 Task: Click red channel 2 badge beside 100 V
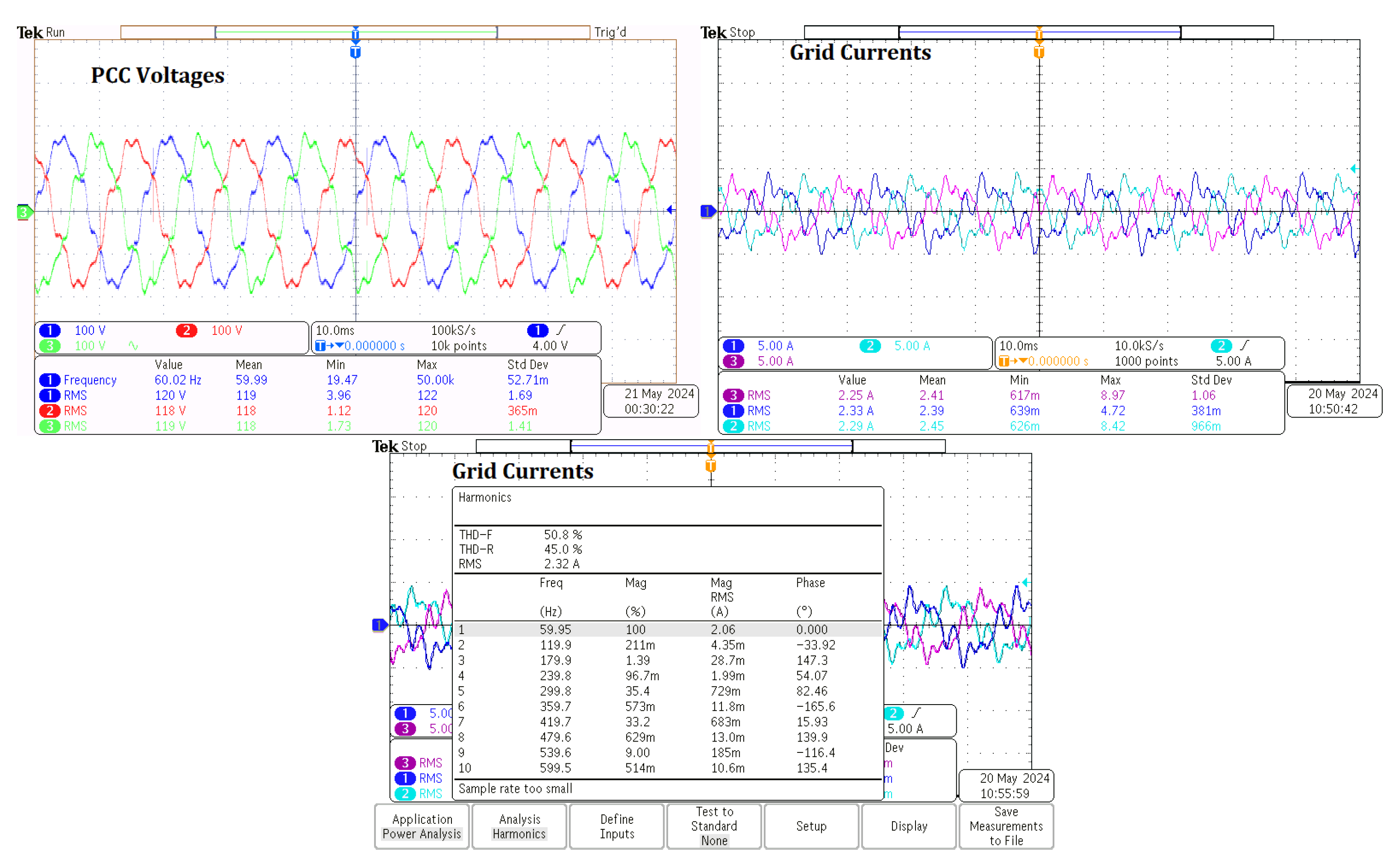187,330
